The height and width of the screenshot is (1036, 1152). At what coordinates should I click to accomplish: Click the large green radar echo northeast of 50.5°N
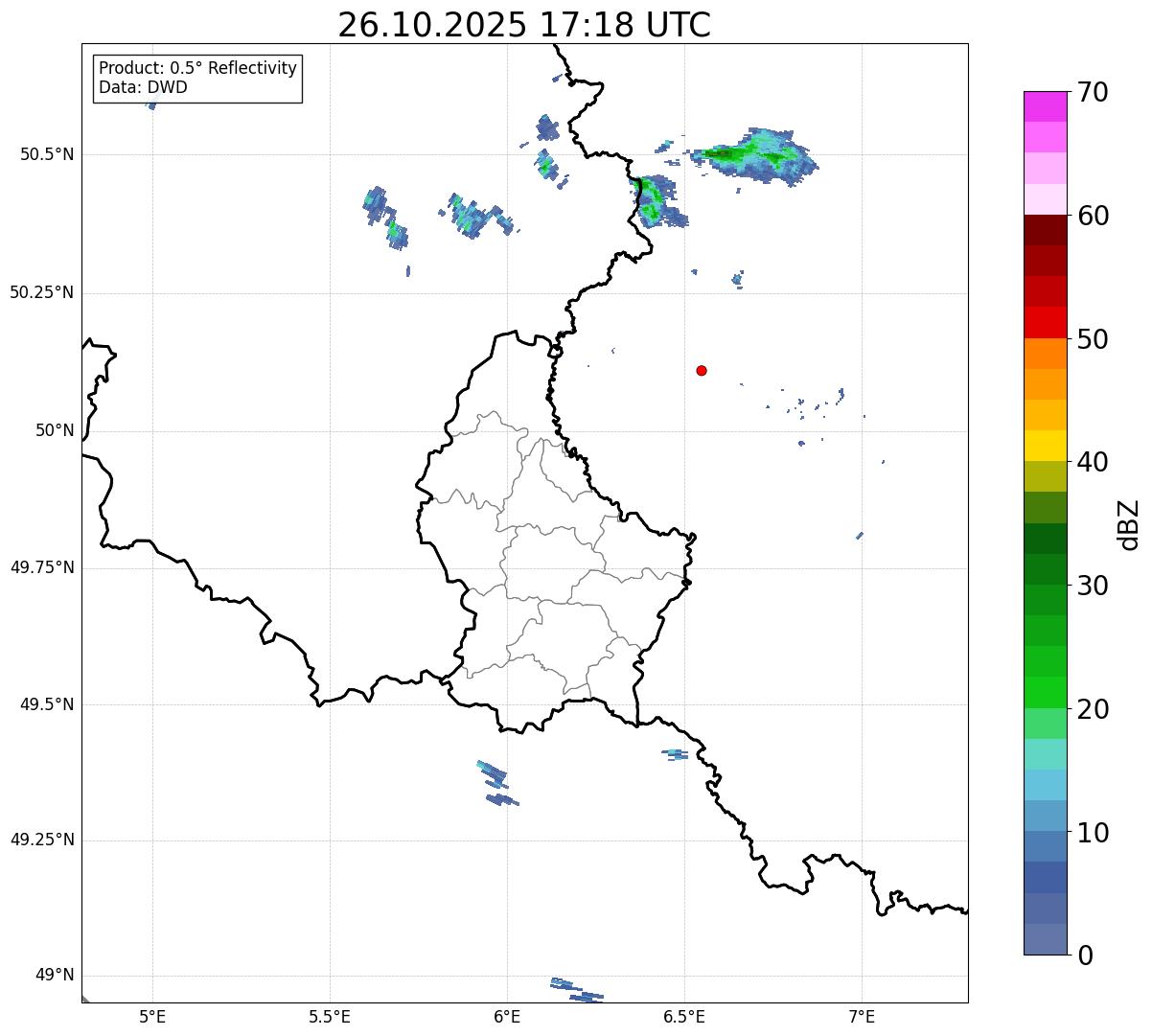[x=757, y=155]
